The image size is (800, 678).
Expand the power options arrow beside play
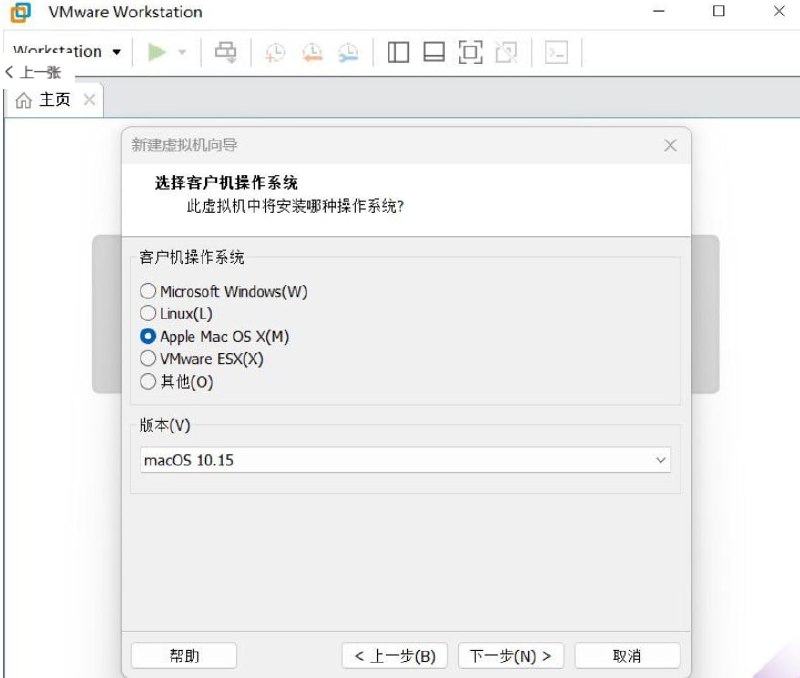point(182,52)
